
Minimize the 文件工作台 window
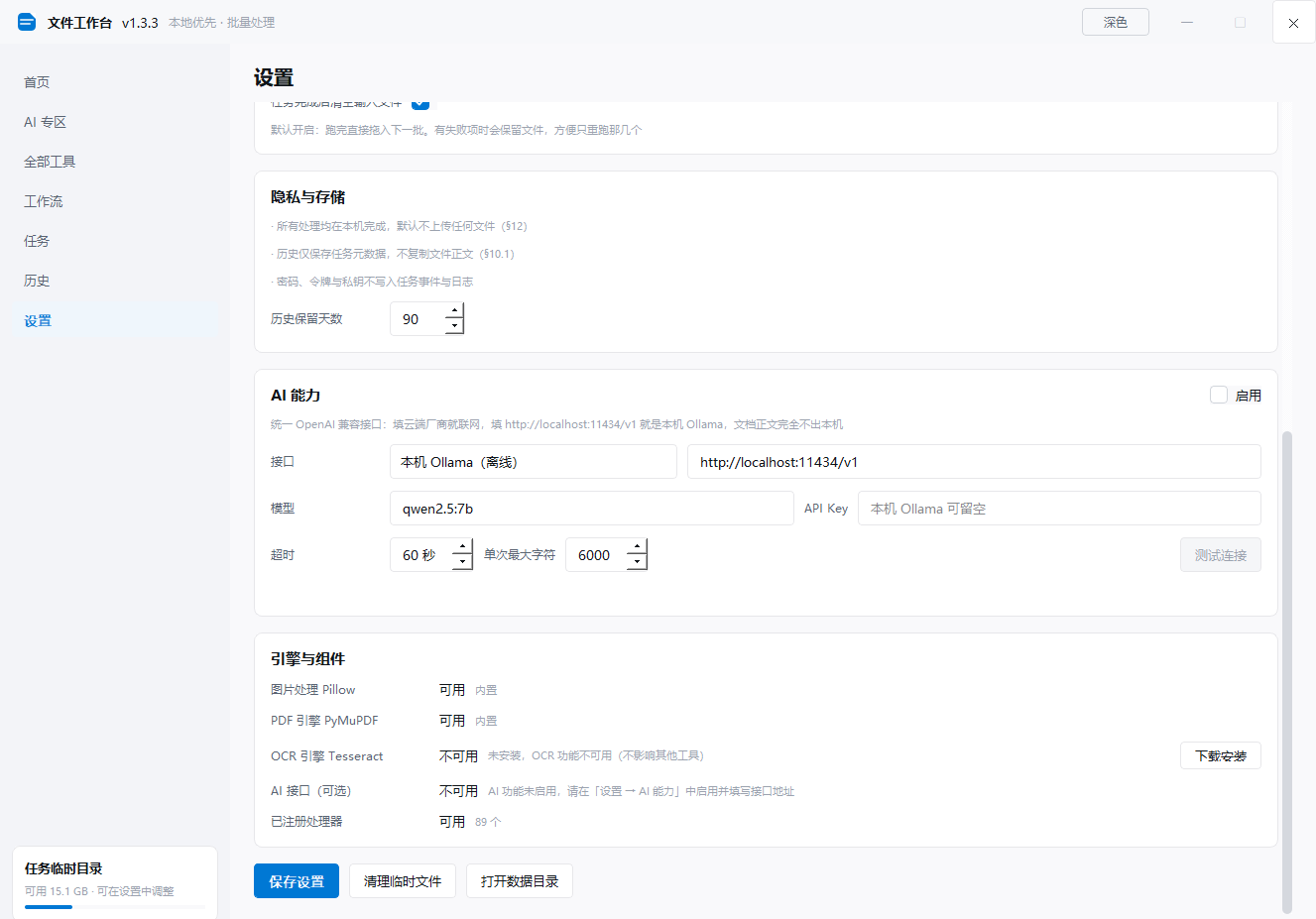[1187, 22]
